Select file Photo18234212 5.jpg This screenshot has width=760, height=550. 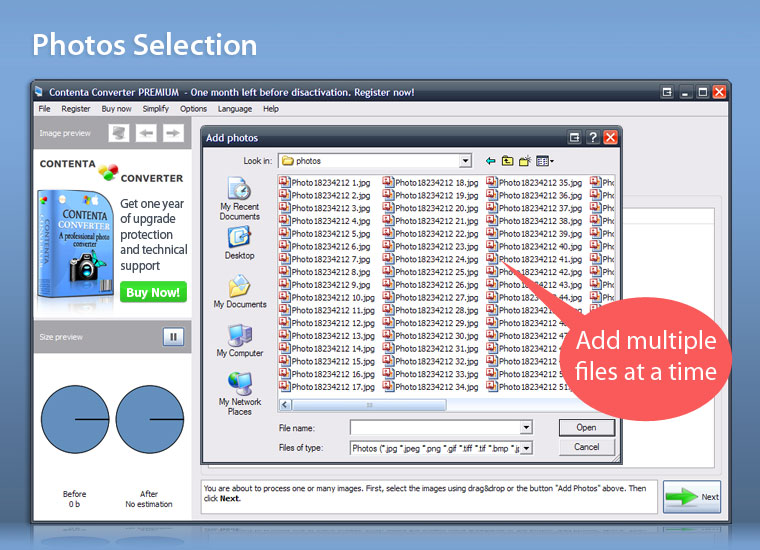325,234
